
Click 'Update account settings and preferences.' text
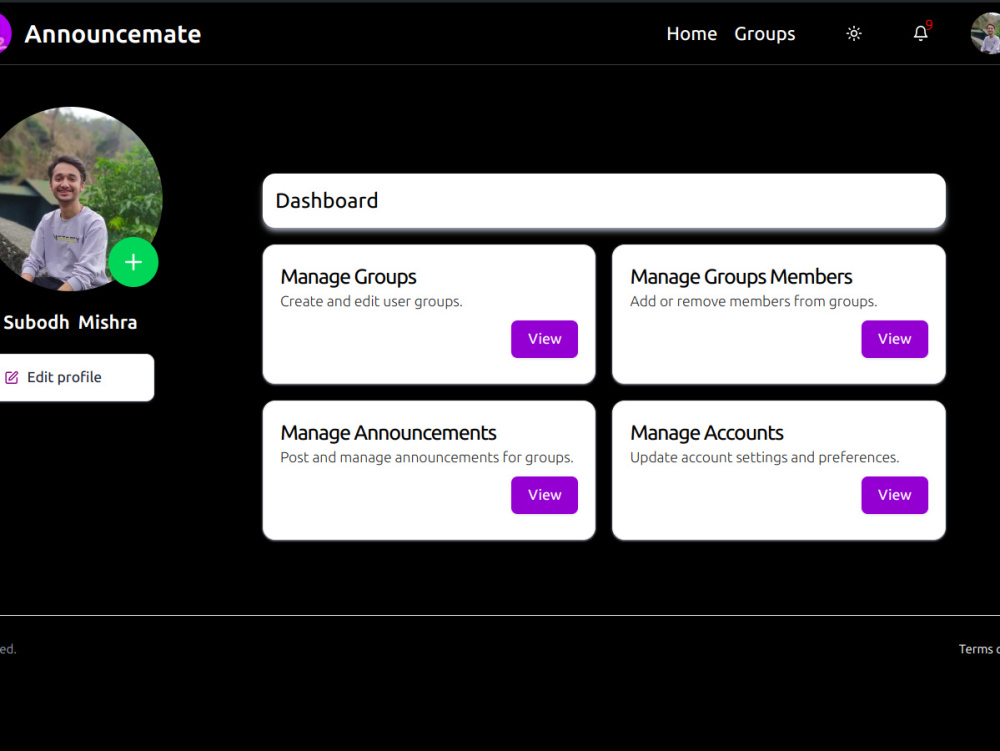click(765, 458)
